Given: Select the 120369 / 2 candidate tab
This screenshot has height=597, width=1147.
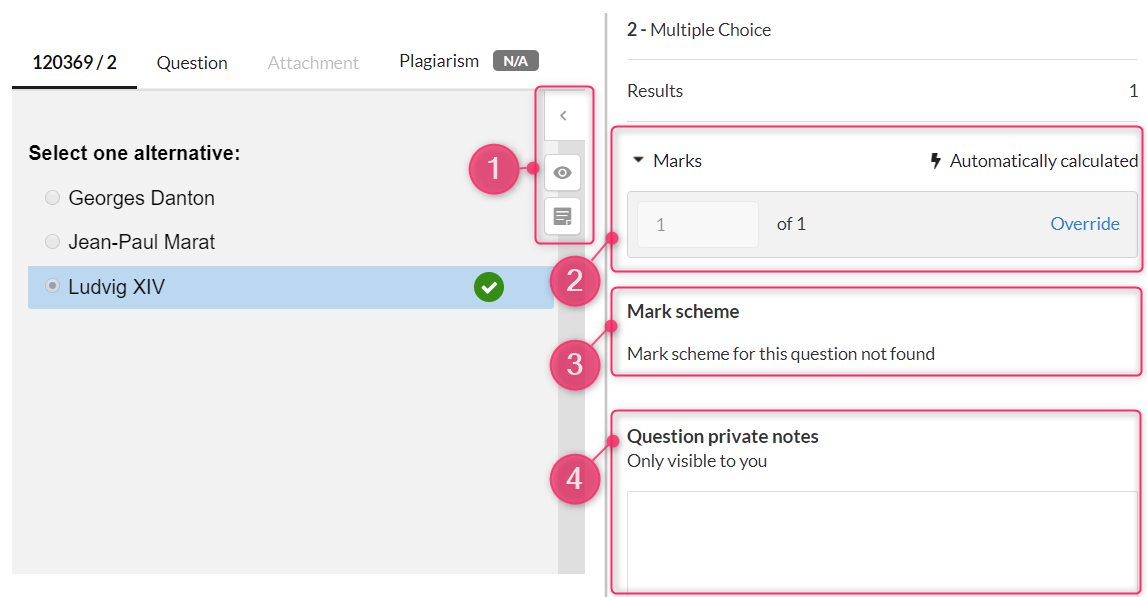Looking at the screenshot, I should (74, 63).
